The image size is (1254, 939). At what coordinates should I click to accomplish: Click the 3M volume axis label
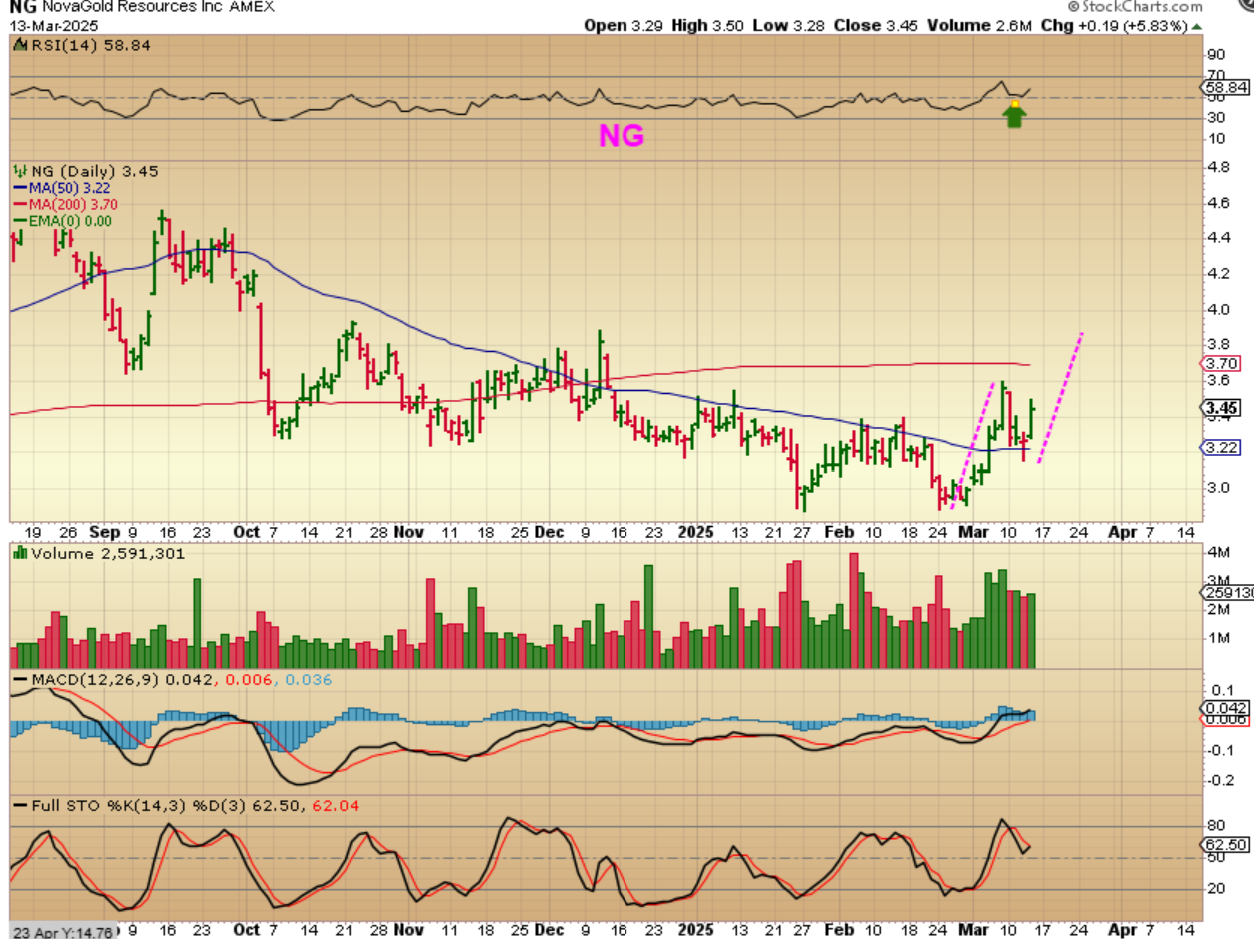(1218, 580)
